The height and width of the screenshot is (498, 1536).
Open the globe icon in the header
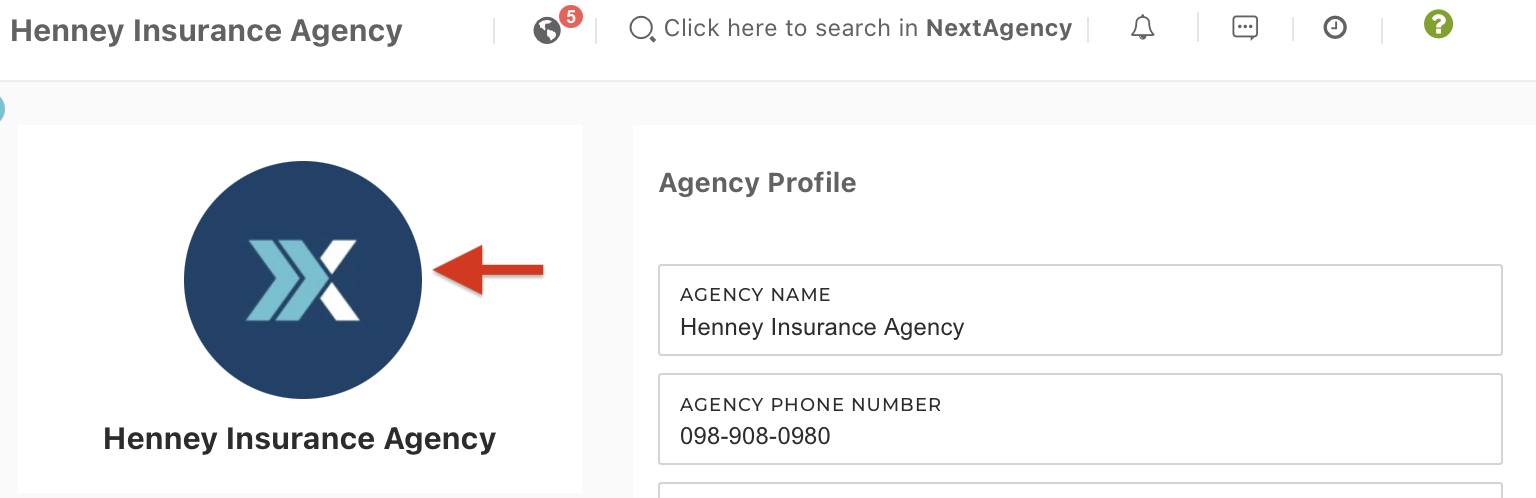546,31
